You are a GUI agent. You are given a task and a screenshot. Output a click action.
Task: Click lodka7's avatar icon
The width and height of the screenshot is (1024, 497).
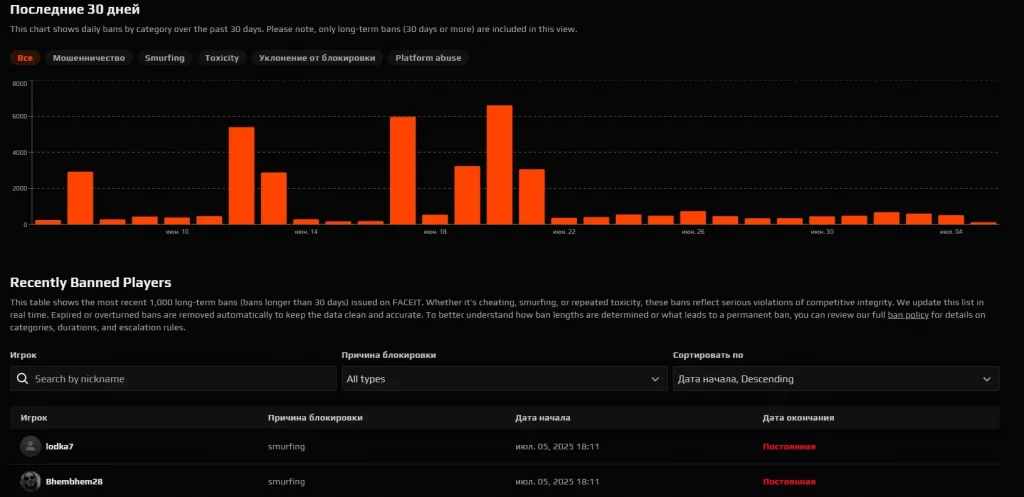pyautogui.click(x=30, y=447)
